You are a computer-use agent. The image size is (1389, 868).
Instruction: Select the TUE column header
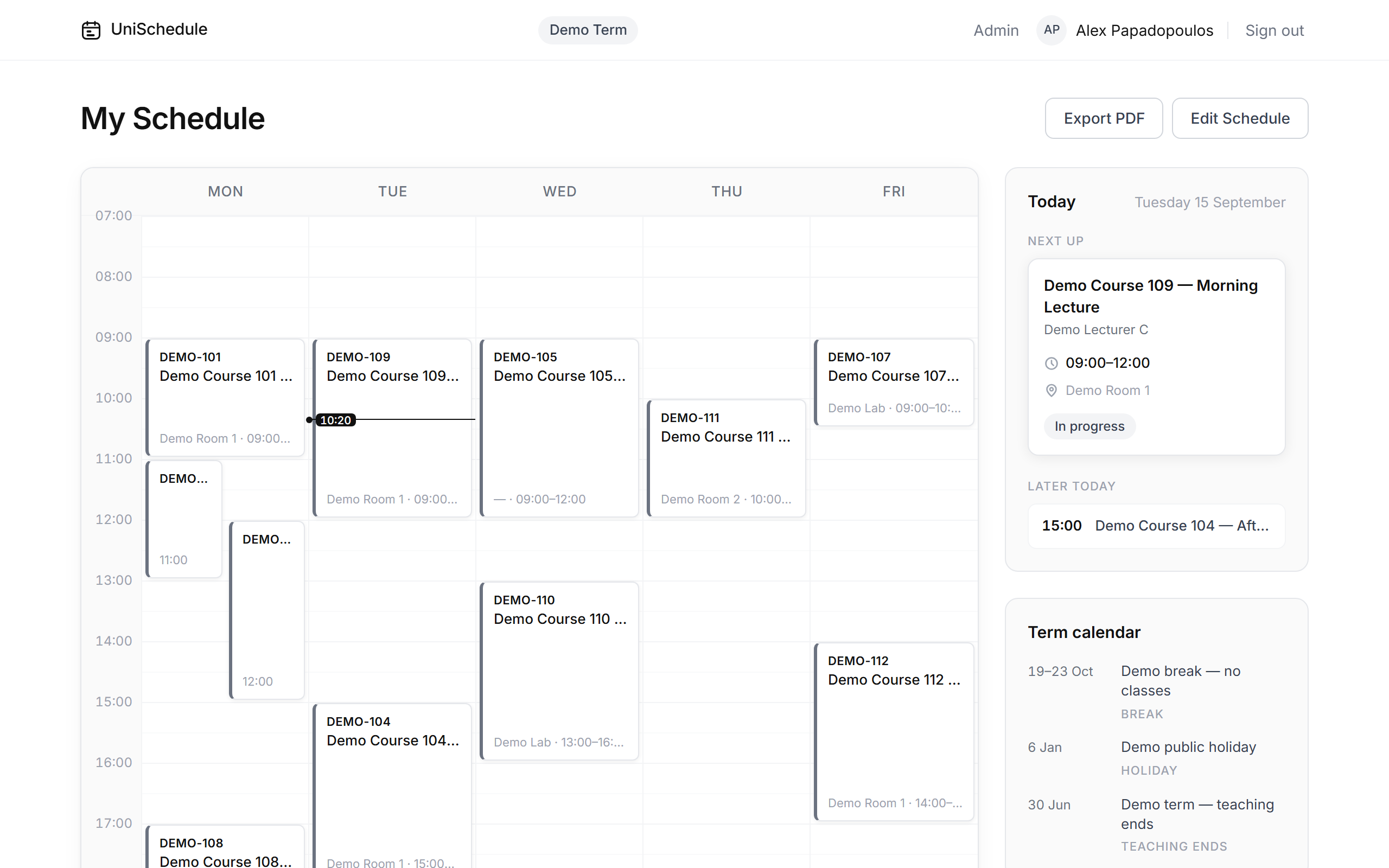[393, 192]
